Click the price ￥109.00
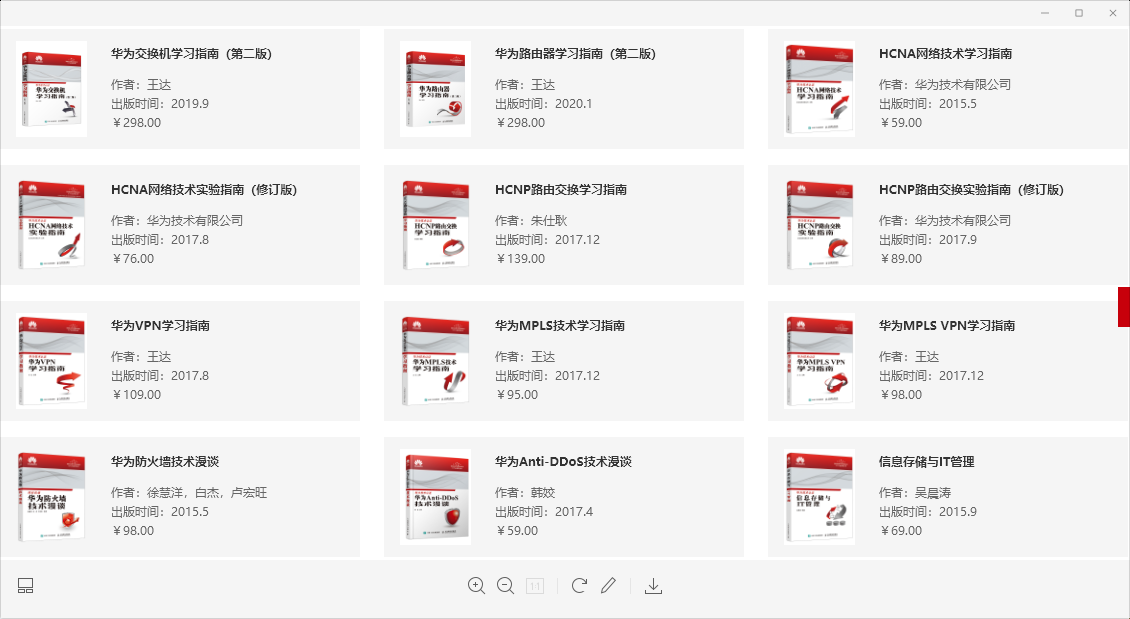1130x619 pixels. [x=135, y=395]
